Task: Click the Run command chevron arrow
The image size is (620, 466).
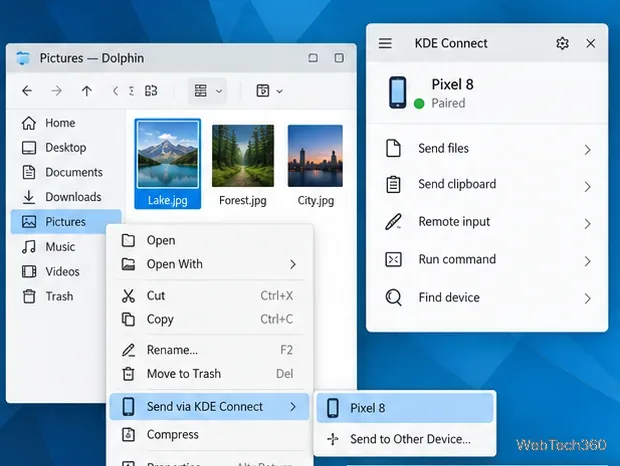Action: click(x=588, y=261)
